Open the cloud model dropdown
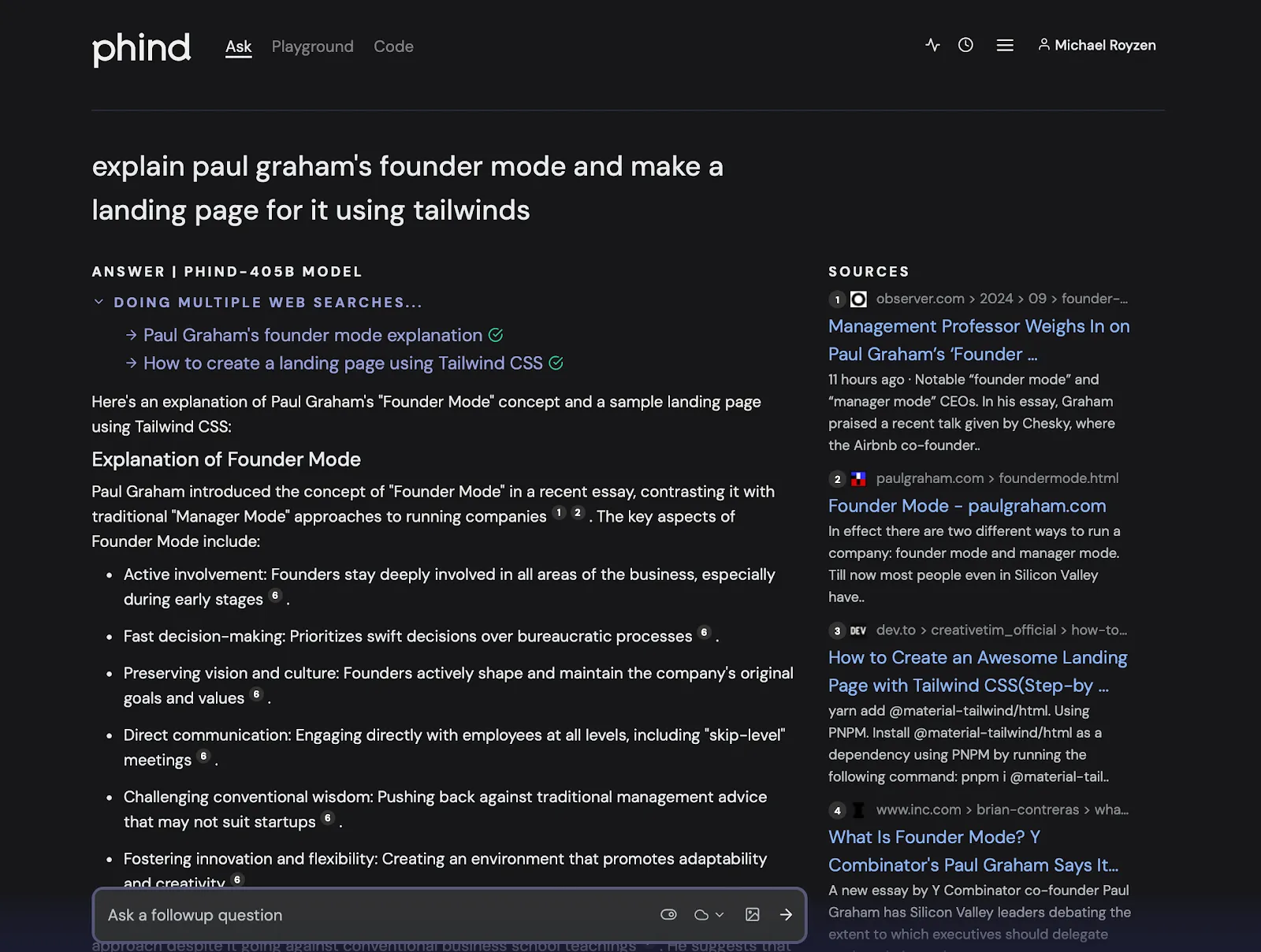The height and width of the screenshot is (952, 1261). (x=709, y=914)
